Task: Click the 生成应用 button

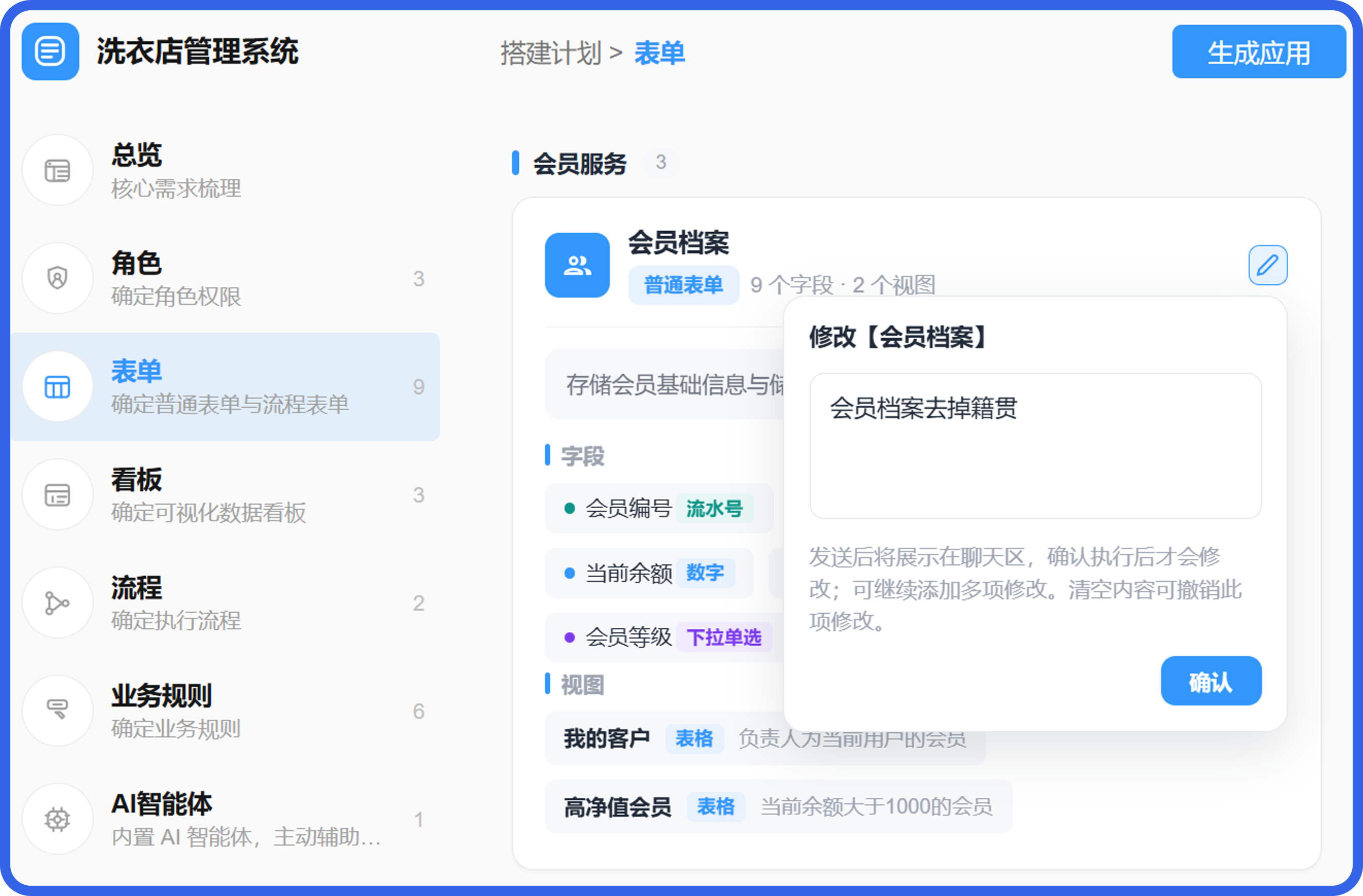Action: pos(1259,52)
